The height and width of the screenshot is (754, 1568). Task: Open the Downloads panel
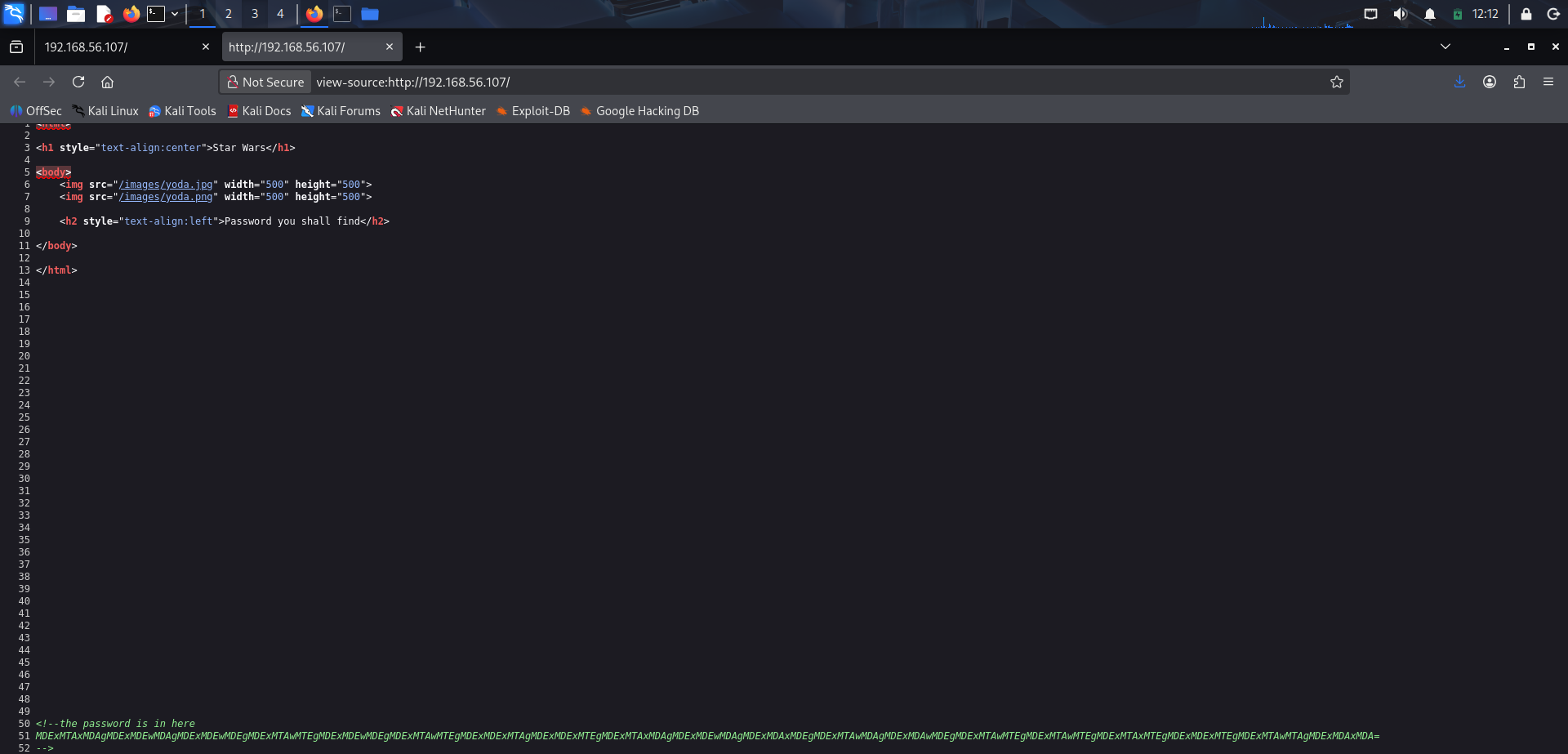pos(1459,82)
